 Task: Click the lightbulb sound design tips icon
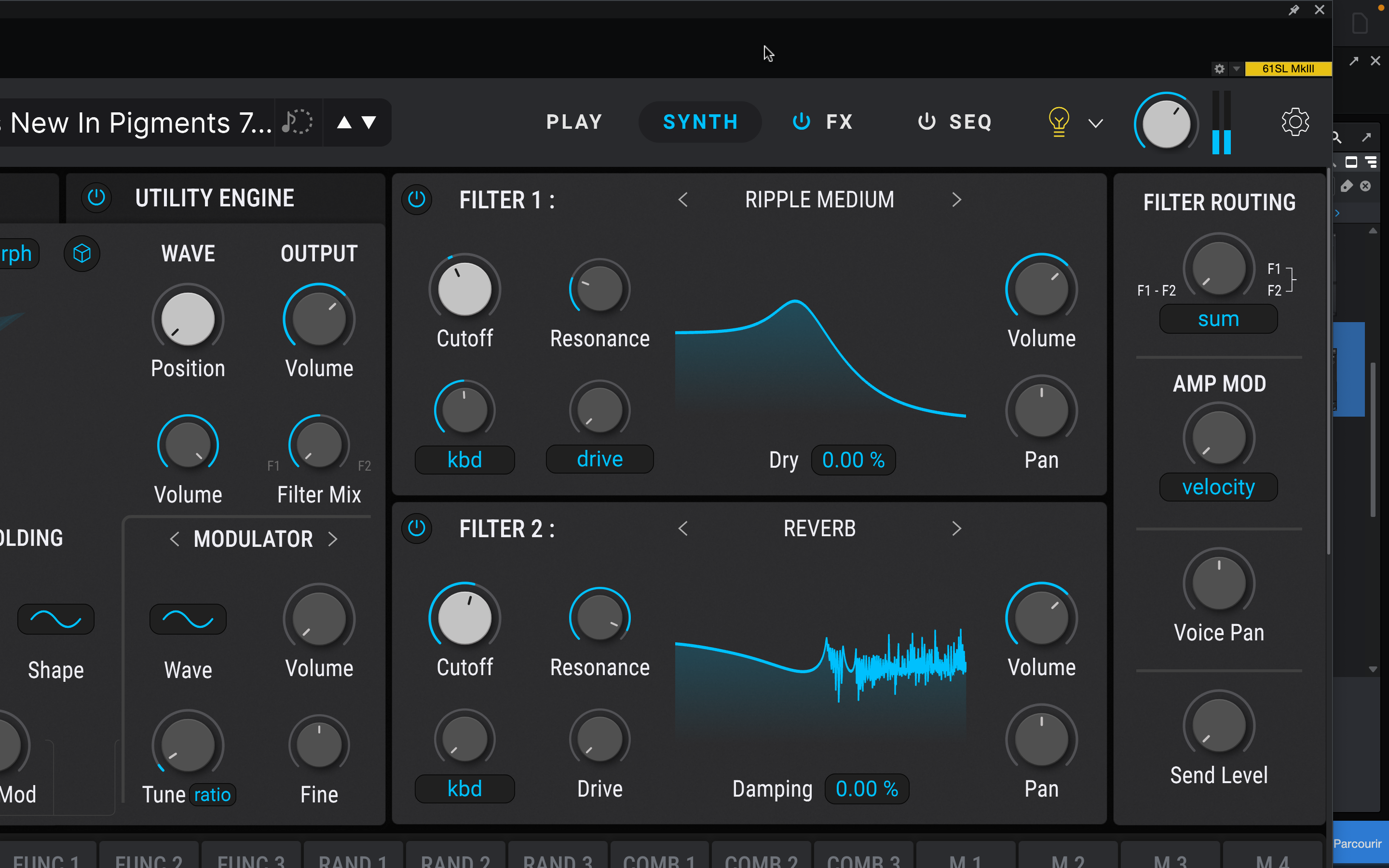click(1059, 122)
